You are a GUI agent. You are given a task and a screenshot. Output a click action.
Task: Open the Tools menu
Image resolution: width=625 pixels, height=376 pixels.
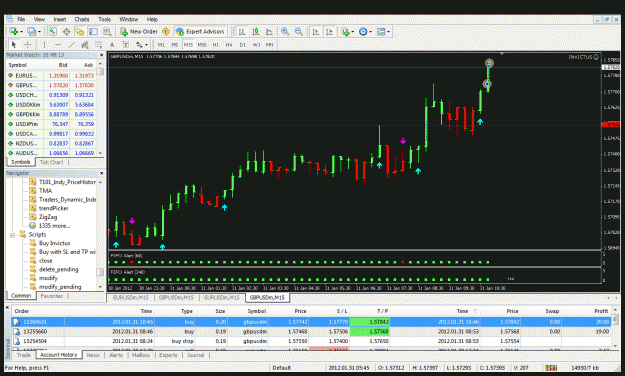104,19
